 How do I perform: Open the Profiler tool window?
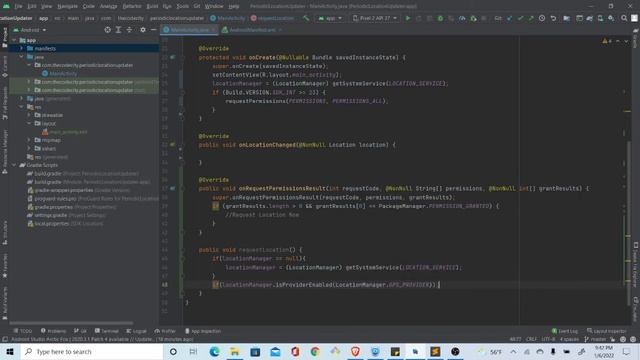click(165, 331)
